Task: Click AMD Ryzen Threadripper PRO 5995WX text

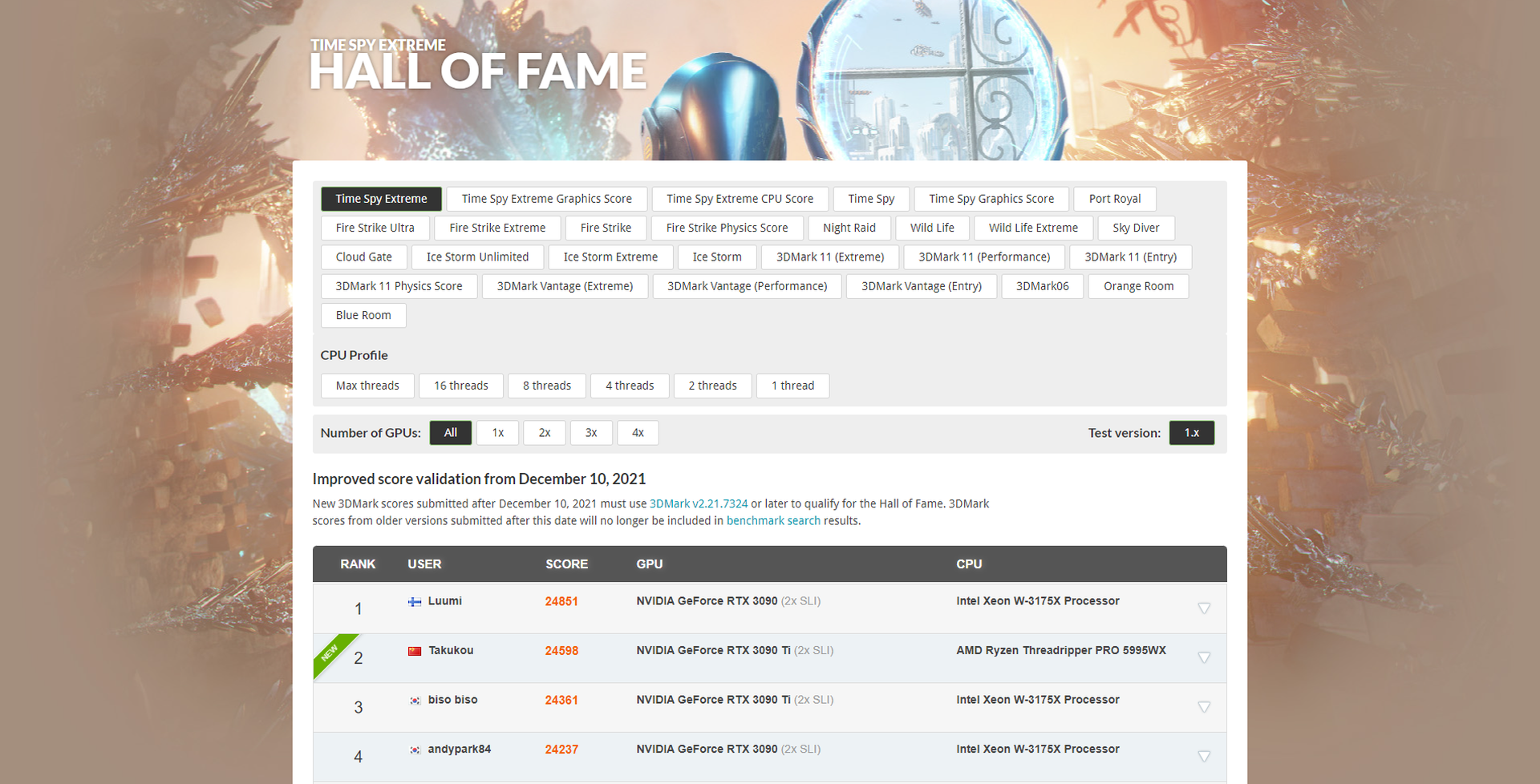Action: coord(1061,650)
